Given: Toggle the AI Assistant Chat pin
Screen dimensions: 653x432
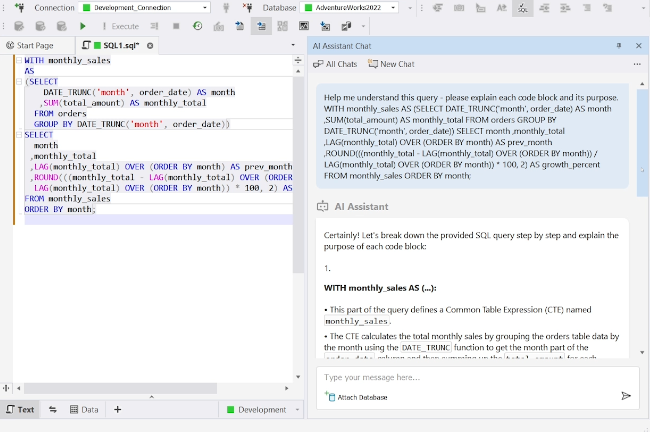Looking at the screenshot, I should point(619,45).
